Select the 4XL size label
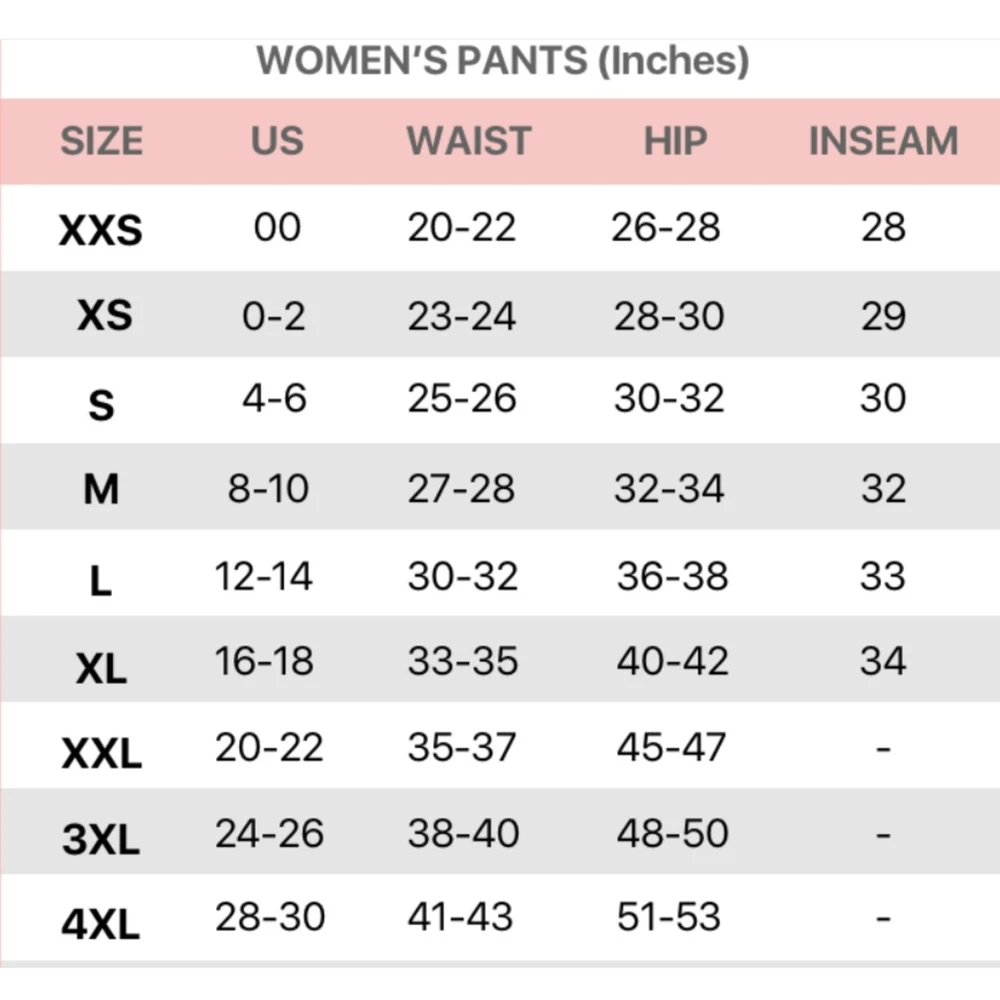The image size is (1000, 1000). pos(101,926)
